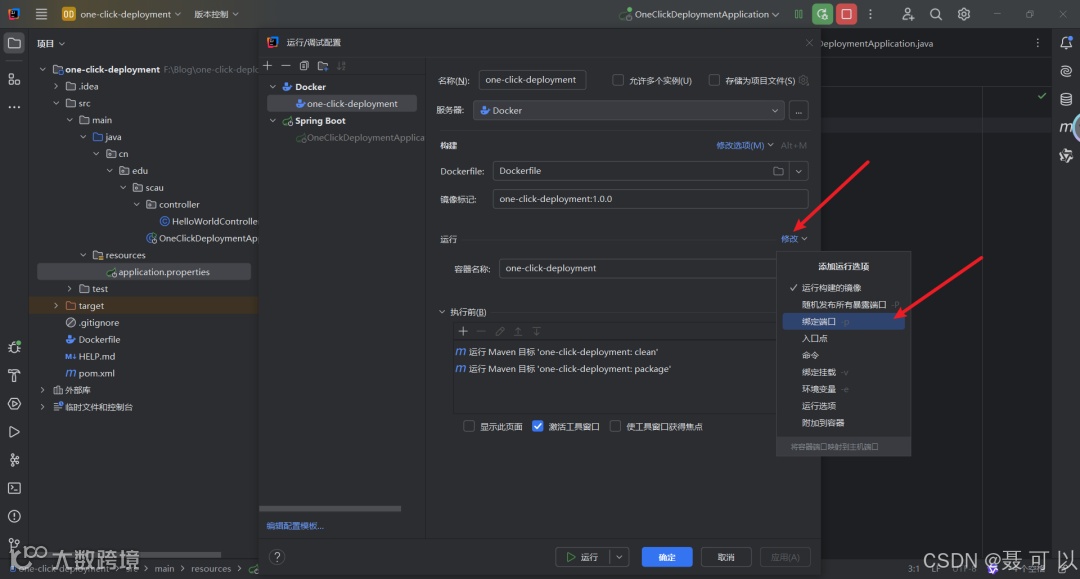This screenshot has width=1080, height=579.
Task: Collapse the Spring Boot configuration group
Action: pos(273,120)
